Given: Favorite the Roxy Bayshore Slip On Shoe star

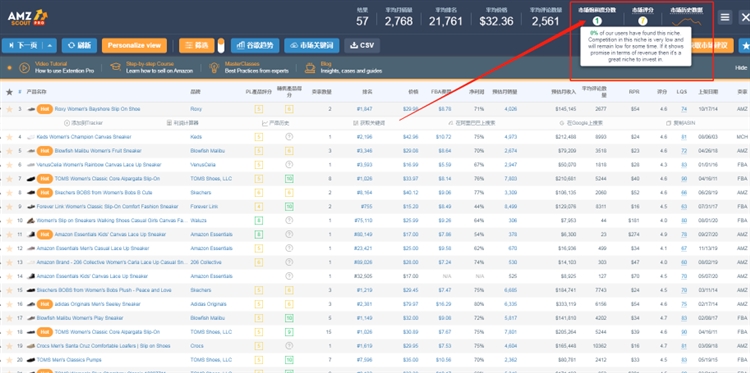Looking at the screenshot, I should point(9,109).
